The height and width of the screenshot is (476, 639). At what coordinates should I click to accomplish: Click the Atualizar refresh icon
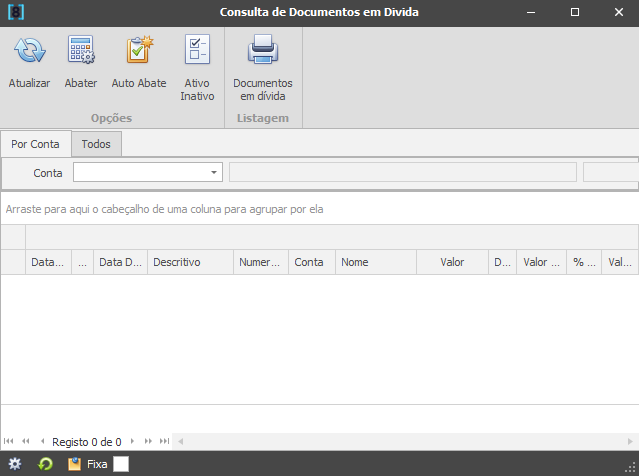coord(29,51)
